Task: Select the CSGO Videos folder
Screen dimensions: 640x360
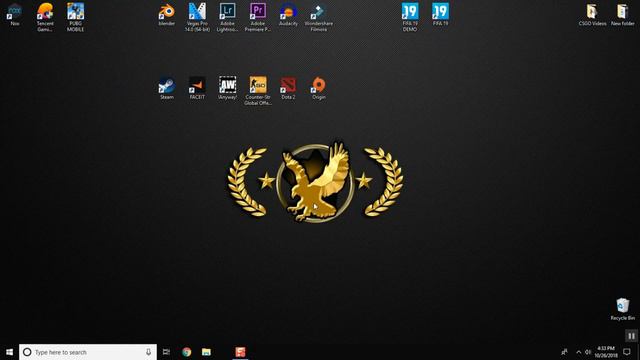Action: pyautogui.click(x=592, y=14)
